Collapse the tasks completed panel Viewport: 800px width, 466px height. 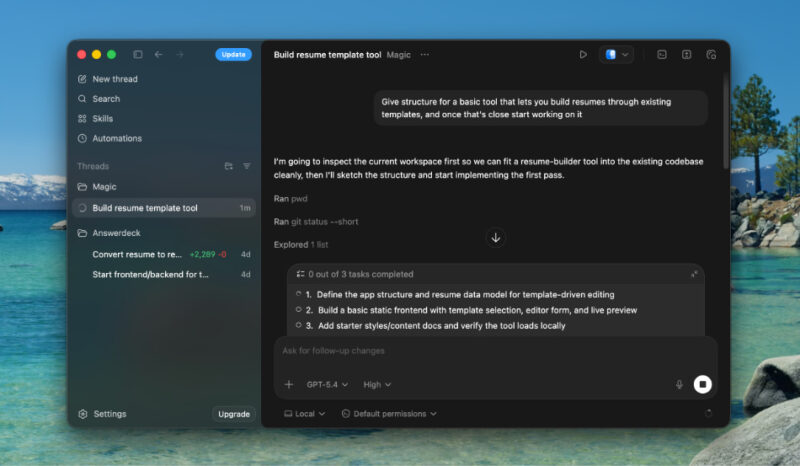click(x=694, y=274)
